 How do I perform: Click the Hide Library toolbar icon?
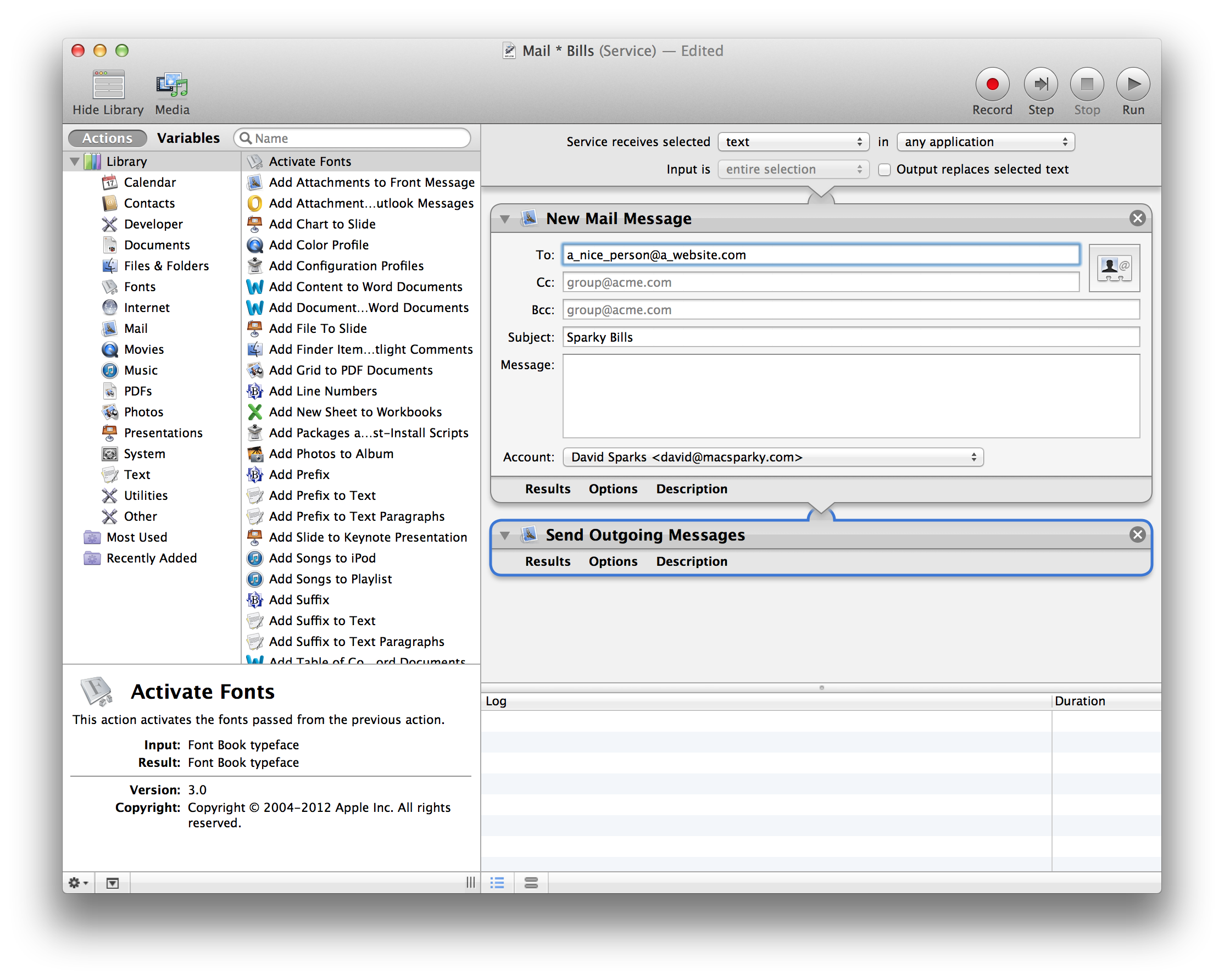click(x=108, y=86)
